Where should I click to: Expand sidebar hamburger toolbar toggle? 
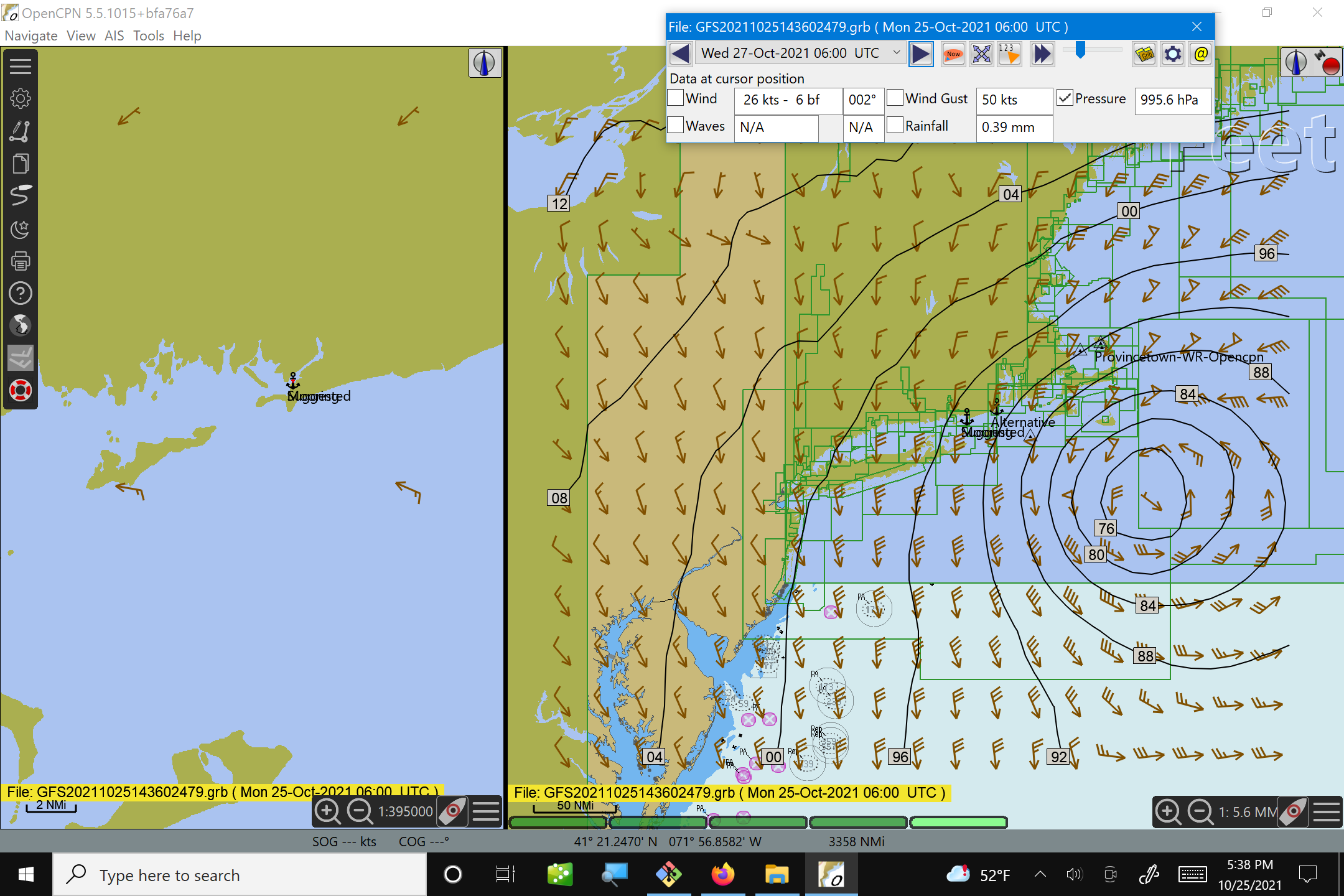20,66
